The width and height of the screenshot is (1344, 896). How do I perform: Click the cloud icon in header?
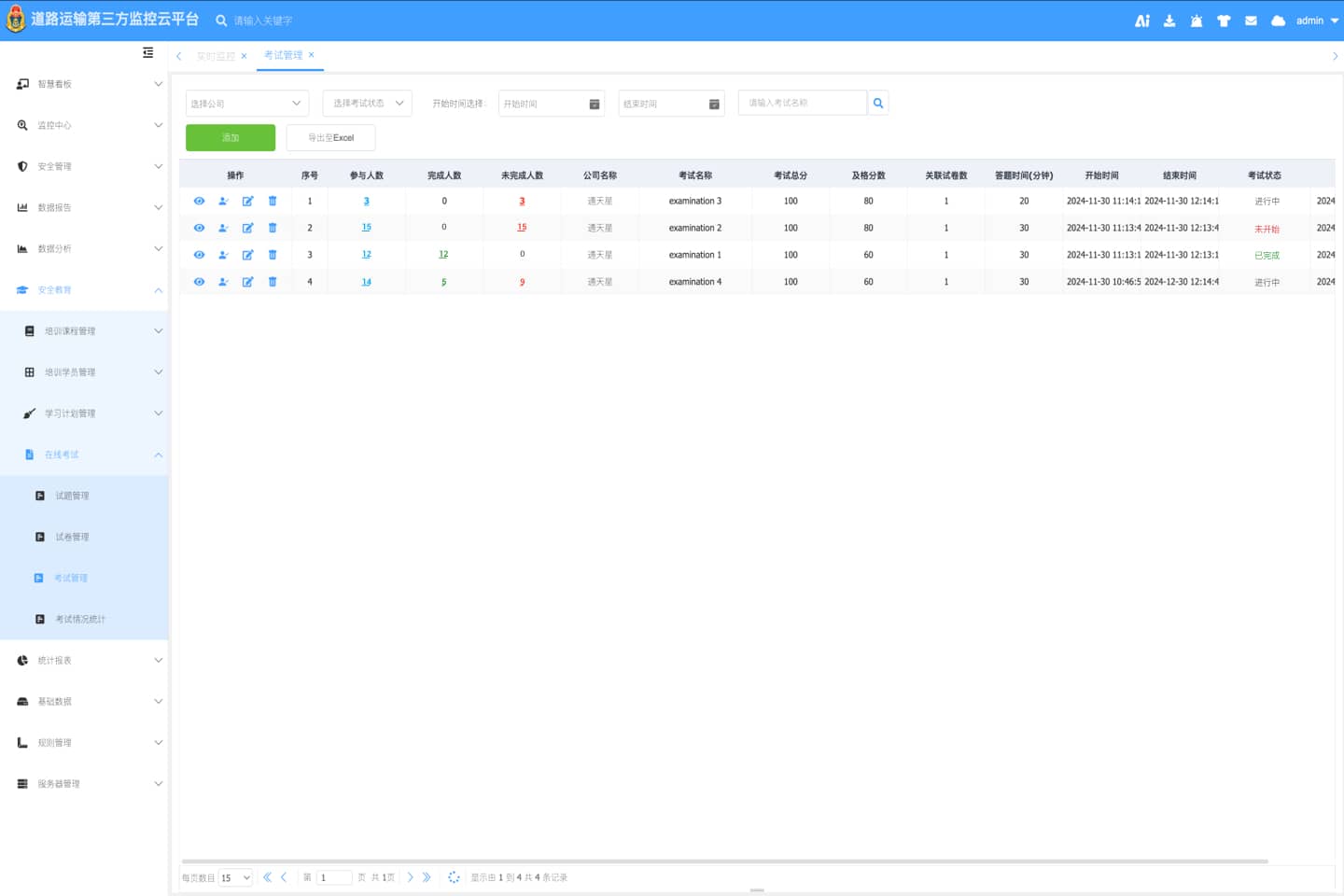1278,21
